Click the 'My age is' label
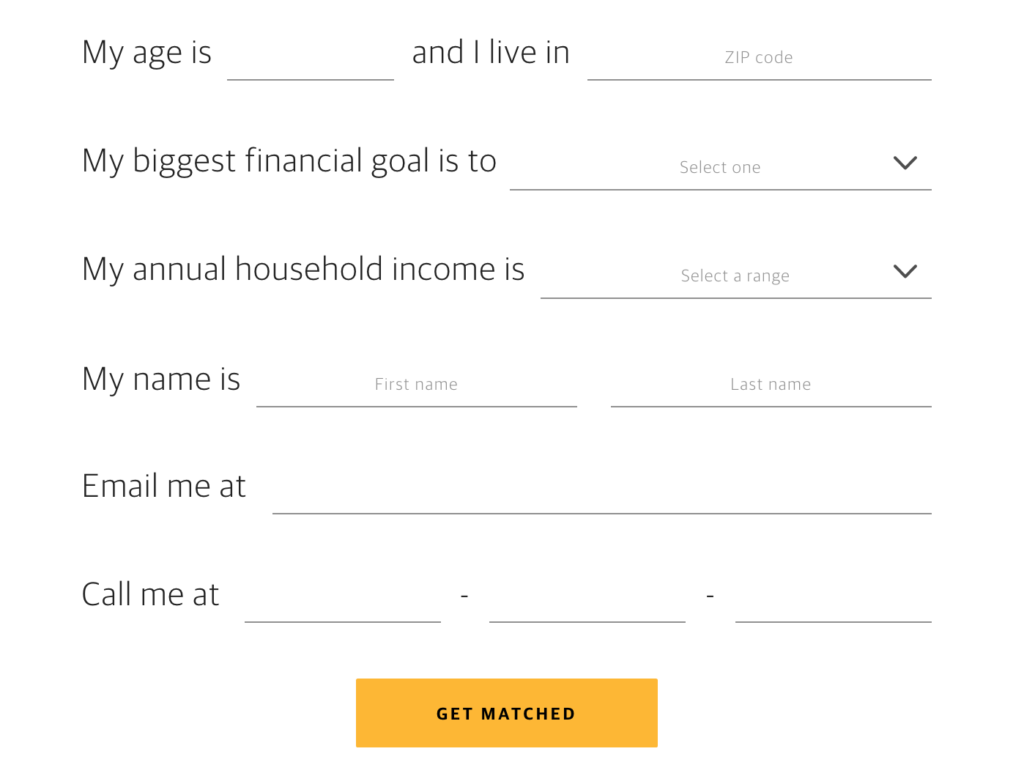This screenshot has height=765, width=1024. pos(147,52)
